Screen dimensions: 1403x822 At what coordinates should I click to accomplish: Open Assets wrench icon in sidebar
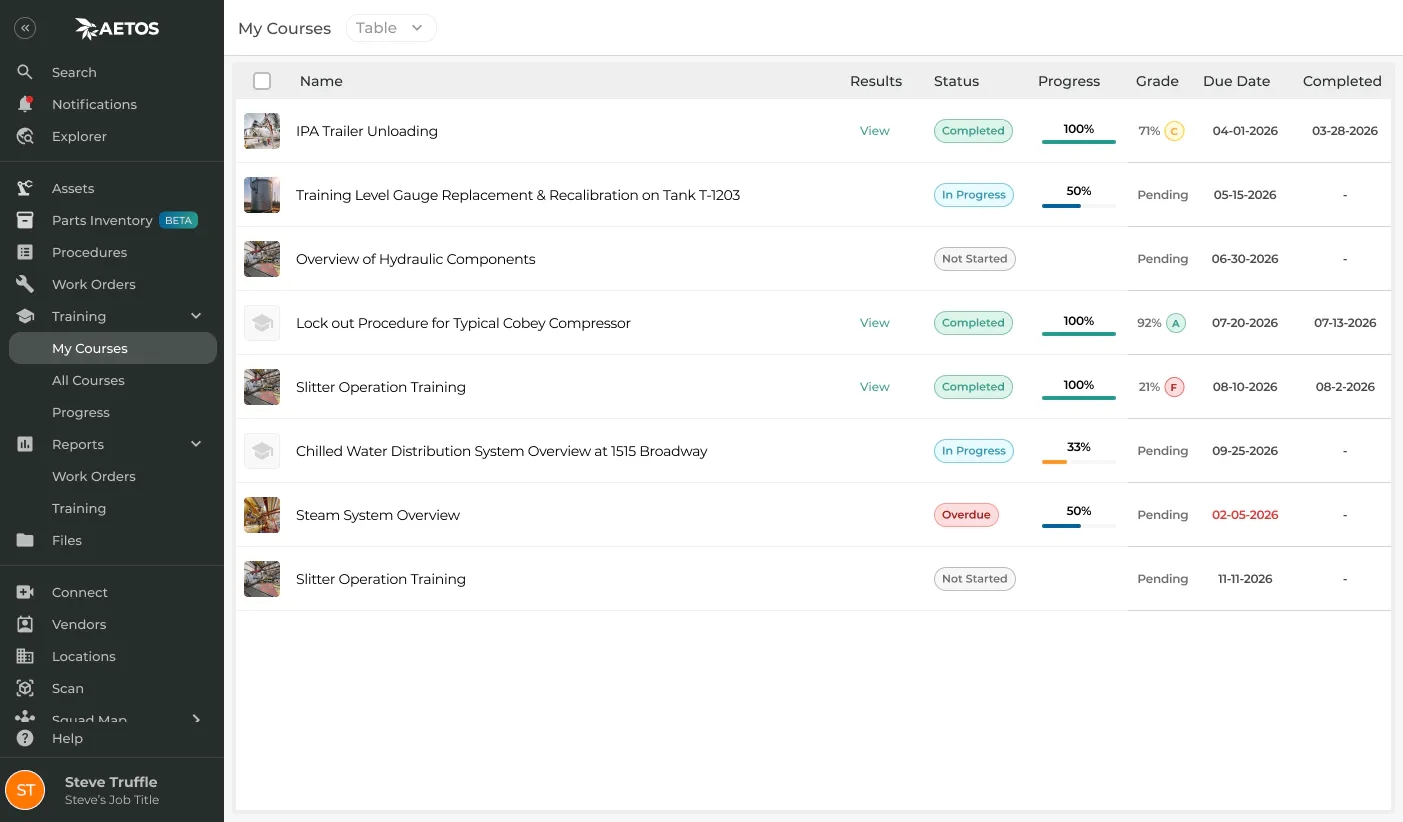[25, 188]
